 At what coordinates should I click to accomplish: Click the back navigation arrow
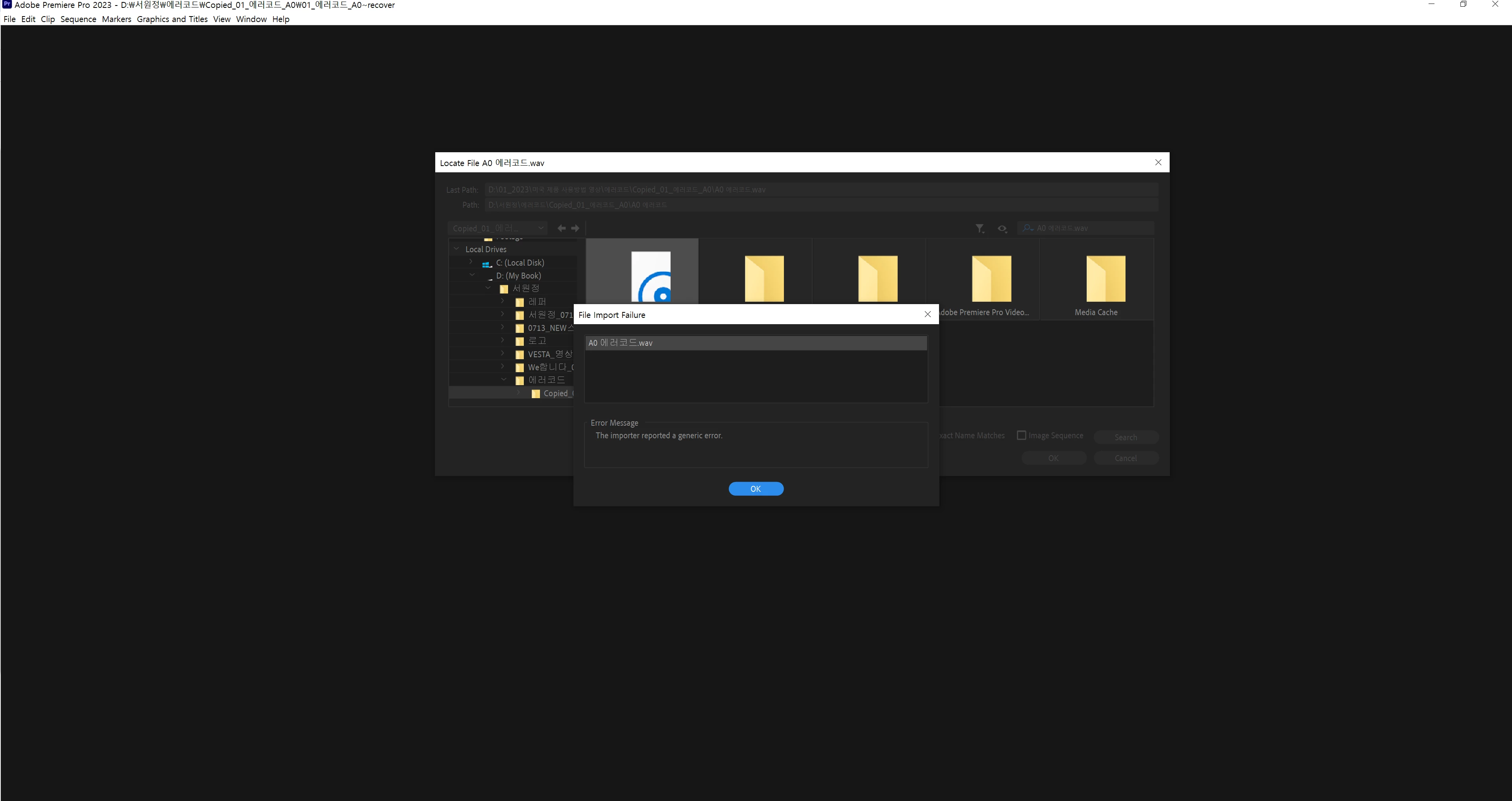[x=561, y=228]
